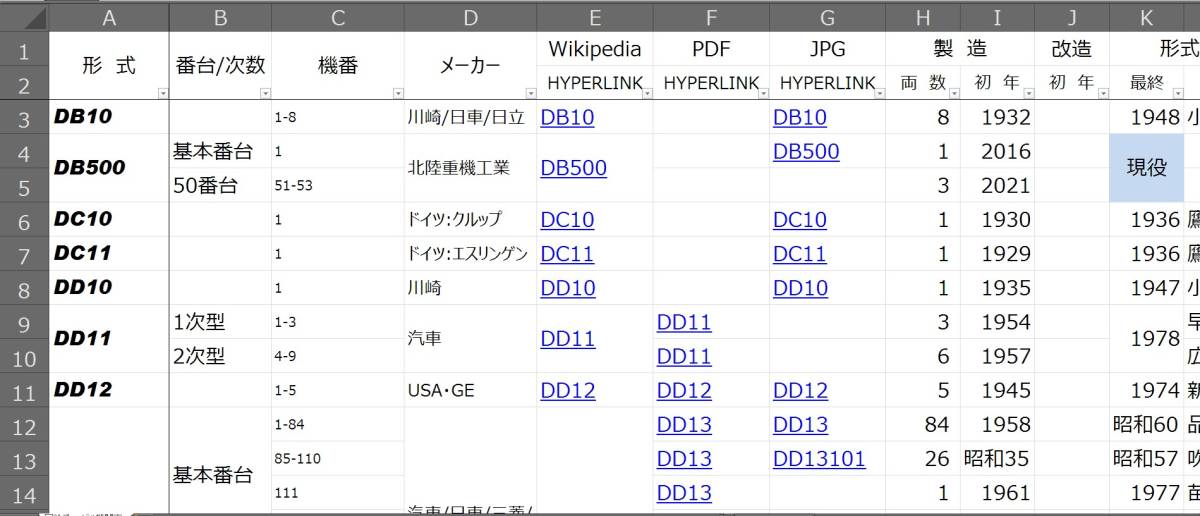This screenshot has width=1200, height=516.
Task: Select the 川崎/日車/日立 maker cell
Action: pyautogui.click(x=470, y=117)
